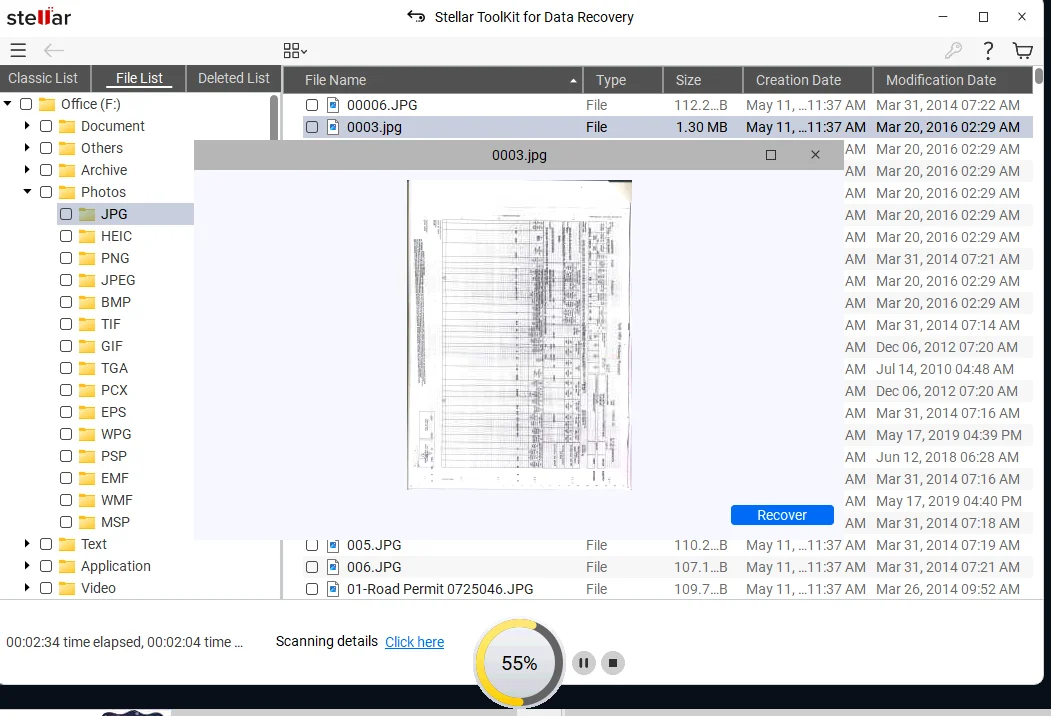The height and width of the screenshot is (716, 1051).
Task: Switch to the Deleted List tab
Action: point(232,77)
